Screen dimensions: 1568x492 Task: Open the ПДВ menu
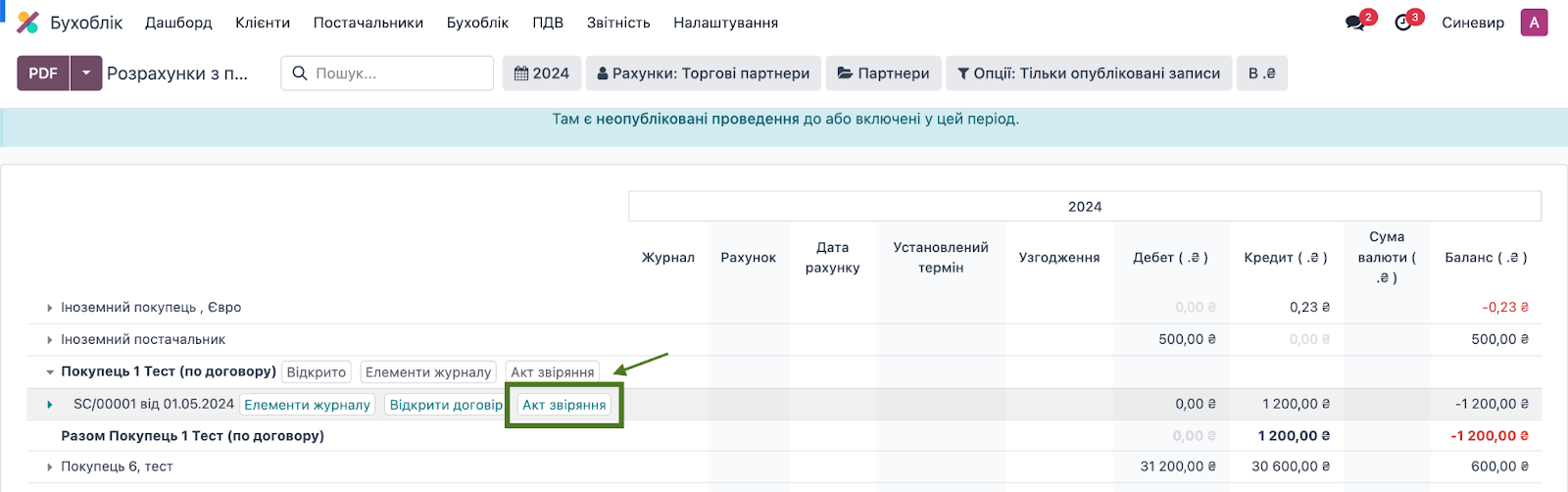548,23
